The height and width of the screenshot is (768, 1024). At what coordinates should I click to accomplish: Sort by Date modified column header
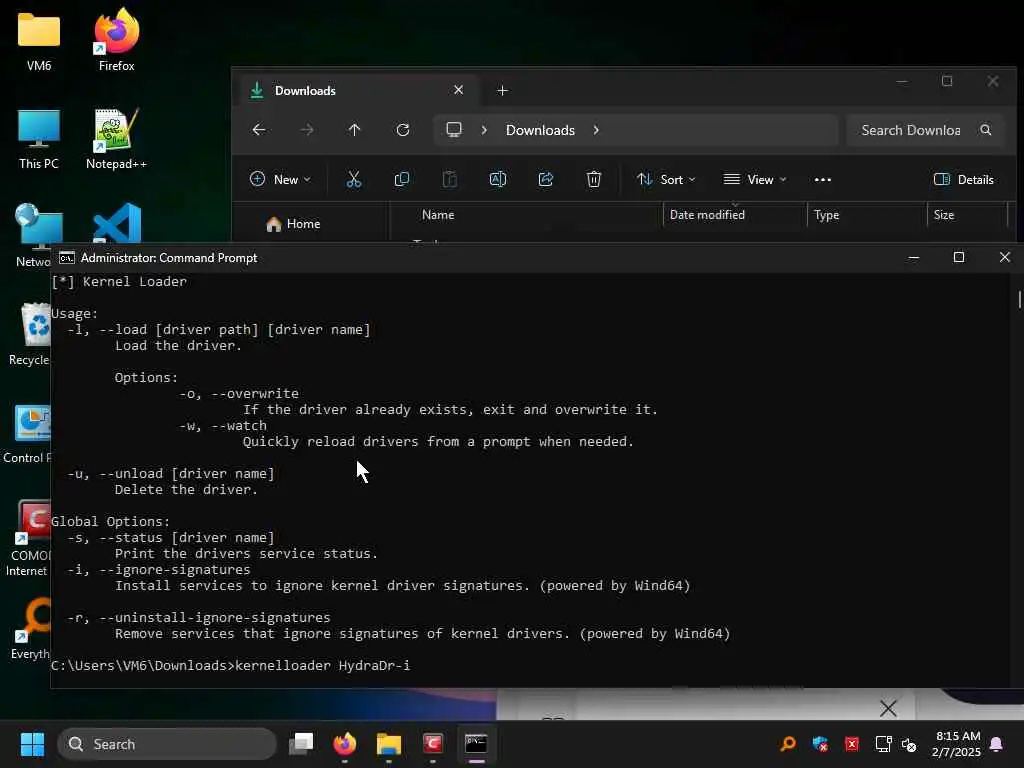click(x=707, y=215)
